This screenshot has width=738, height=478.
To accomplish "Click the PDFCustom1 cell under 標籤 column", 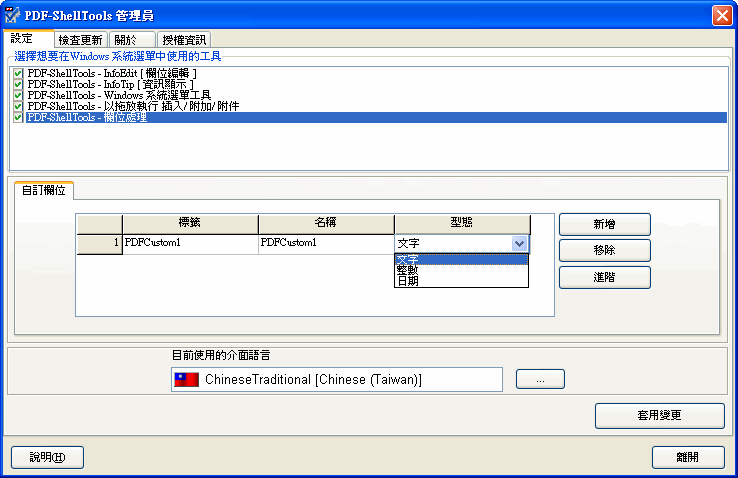I will pyautogui.click(x=190, y=243).
